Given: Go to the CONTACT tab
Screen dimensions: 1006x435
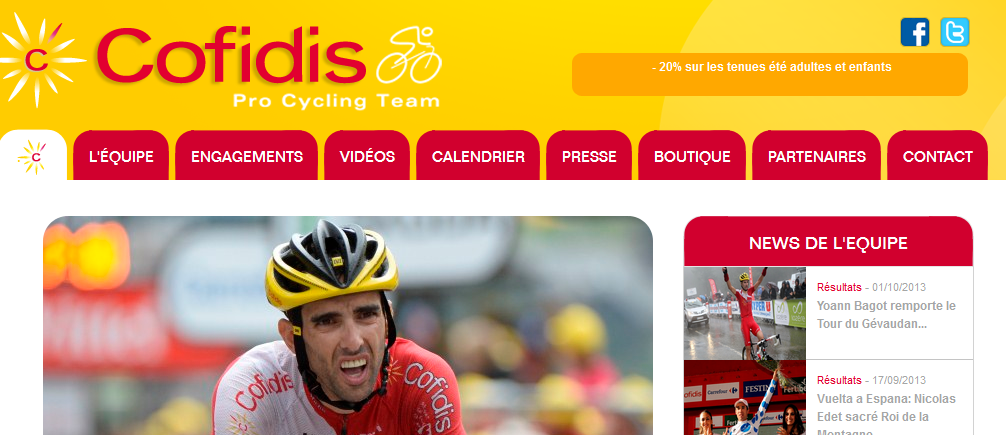Looking at the screenshot, I should pos(937,156).
